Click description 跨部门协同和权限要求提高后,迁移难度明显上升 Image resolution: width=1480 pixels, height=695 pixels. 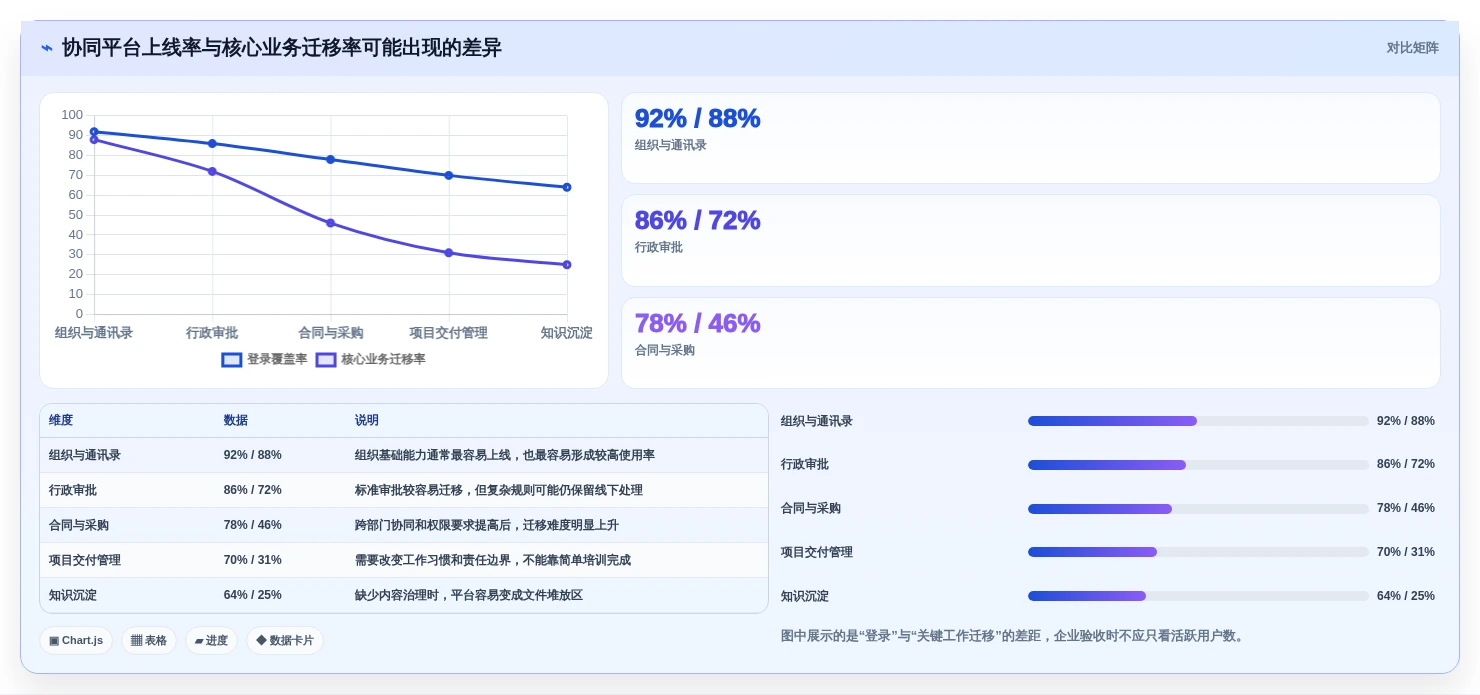pos(487,525)
